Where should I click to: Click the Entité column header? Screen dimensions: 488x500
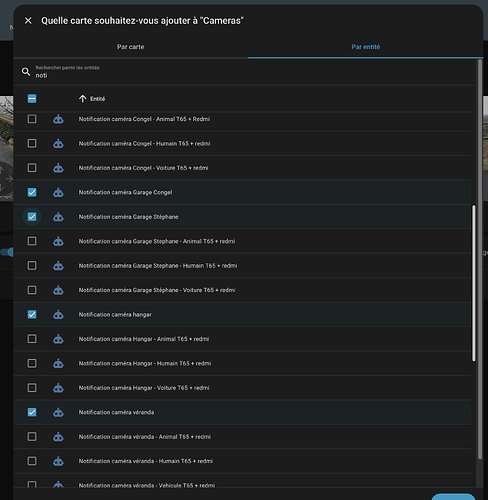[x=97, y=99]
